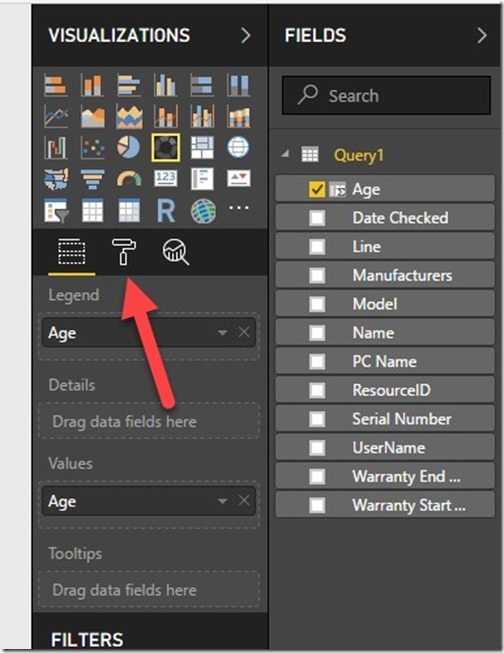Uncheck the Age field checkbox
504x653 pixels.
317,189
